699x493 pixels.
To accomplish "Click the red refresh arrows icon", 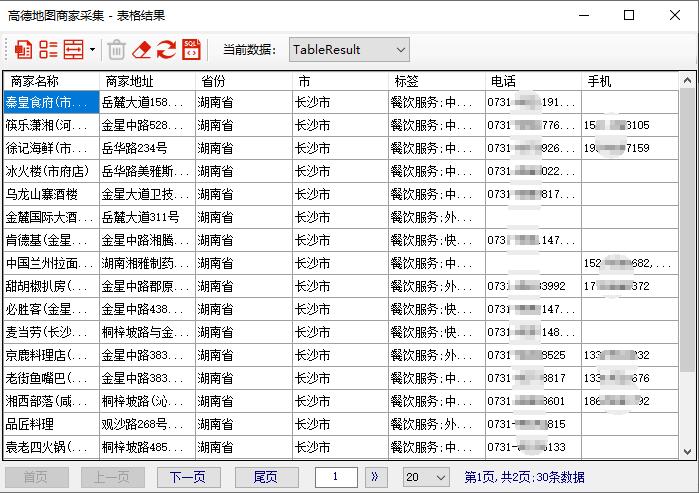I will click(x=166, y=49).
